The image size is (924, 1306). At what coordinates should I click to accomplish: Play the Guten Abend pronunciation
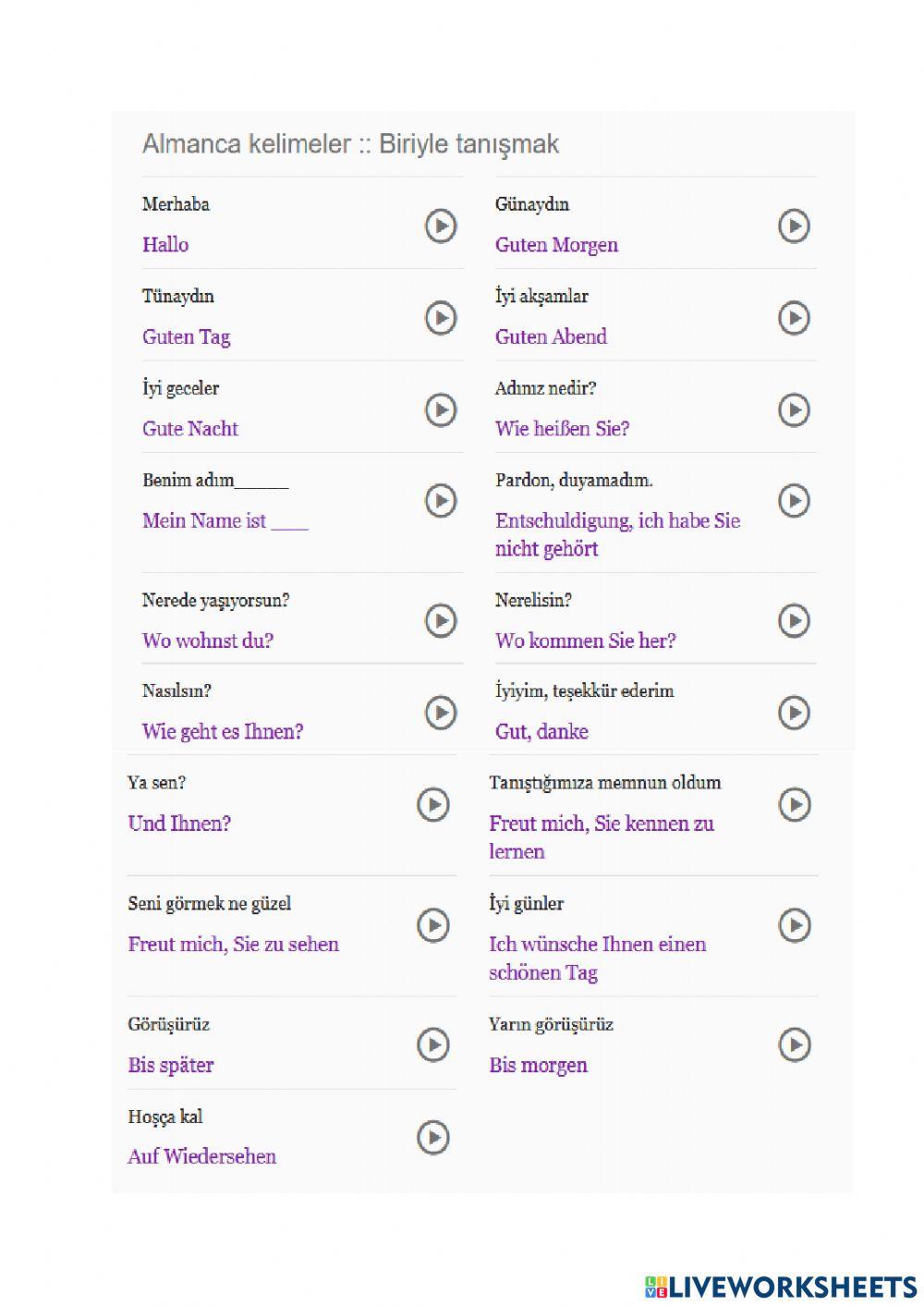794,318
